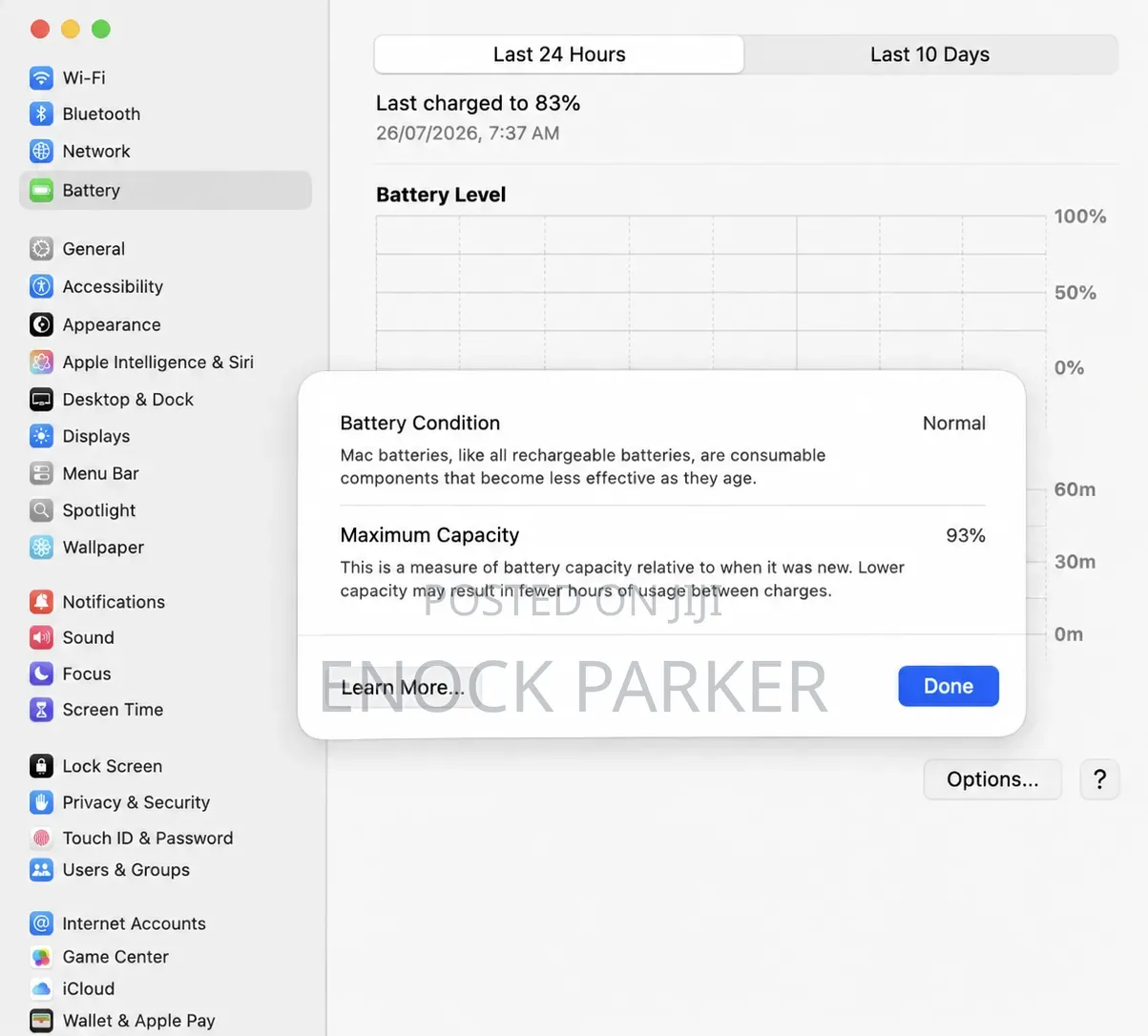Click the iCloud cloud icon

(x=41, y=988)
